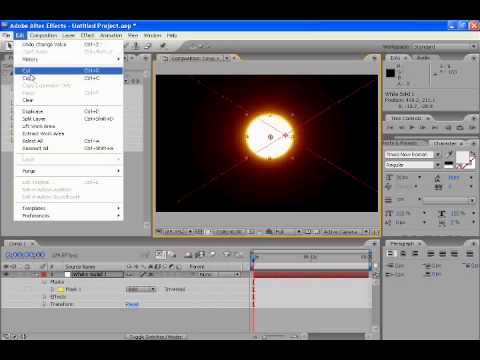Switch to the Info panel tab
The height and width of the screenshot is (360, 480).
pyautogui.click(x=395, y=58)
